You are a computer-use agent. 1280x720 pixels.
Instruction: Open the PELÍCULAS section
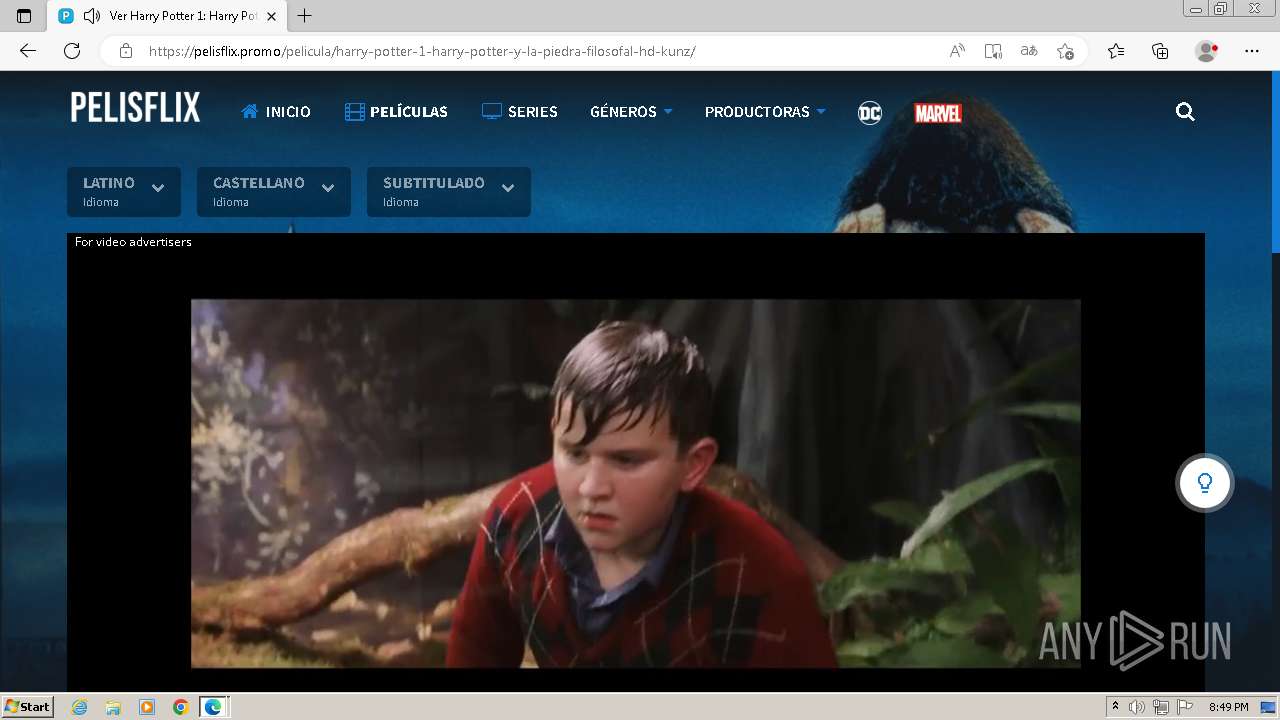396,111
